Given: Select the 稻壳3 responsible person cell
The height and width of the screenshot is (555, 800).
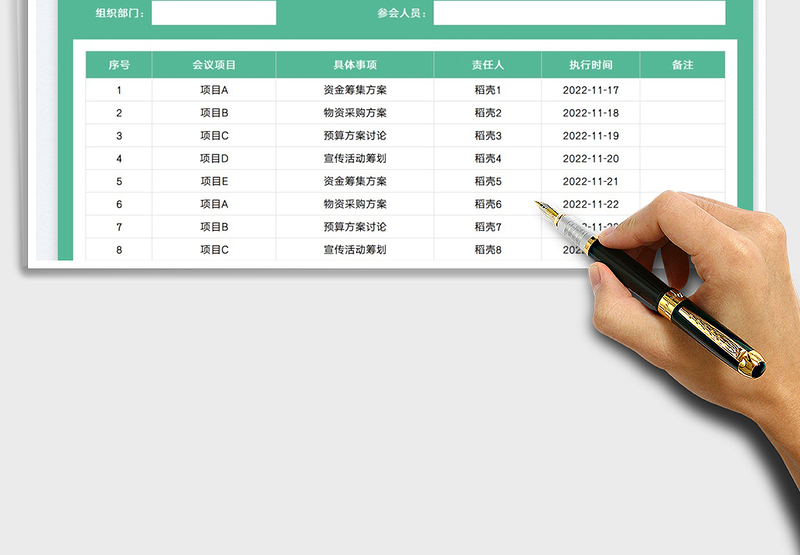Looking at the screenshot, I should (488, 136).
